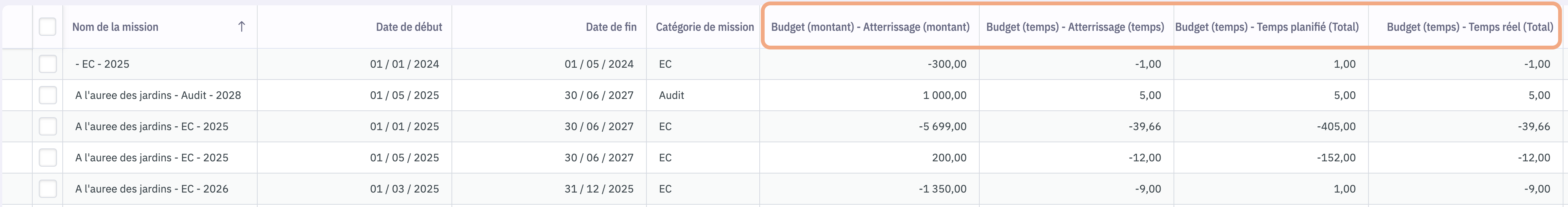This screenshot has height=207, width=1568.
Task: Sort by the Date de début column header
Action: click(409, 27)
